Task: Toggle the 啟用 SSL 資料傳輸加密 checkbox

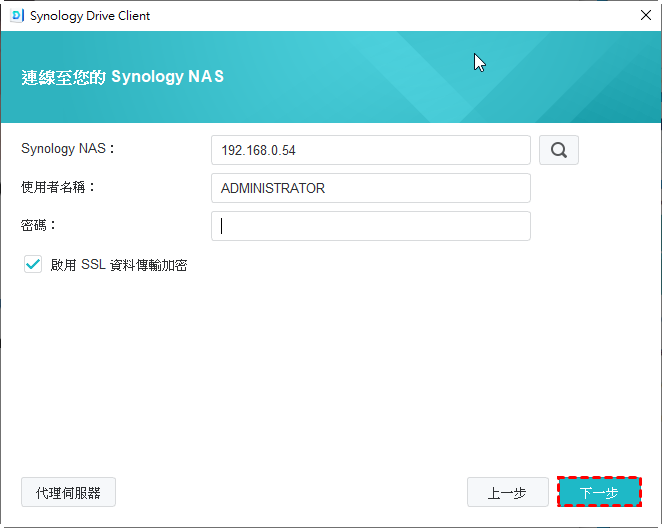Action: pos(33,264)
